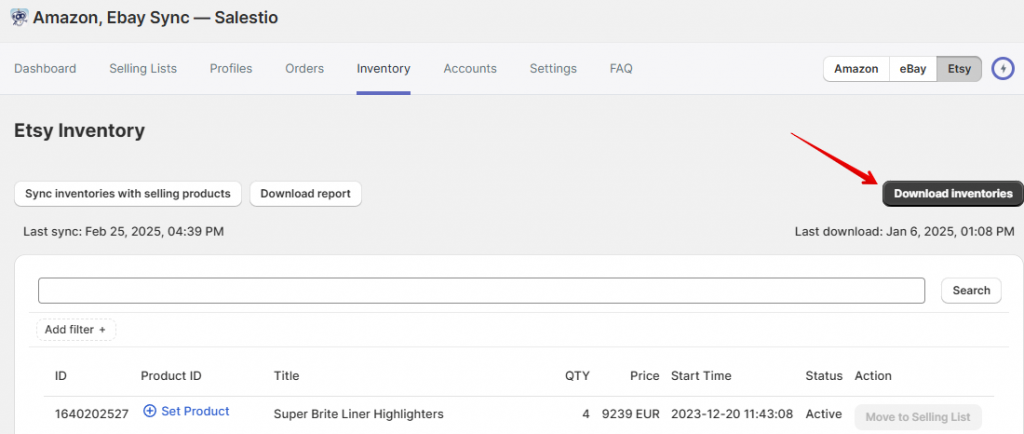Open the Profiles tab
Viewport: 1024px width, 434px height.
(231, 69)
